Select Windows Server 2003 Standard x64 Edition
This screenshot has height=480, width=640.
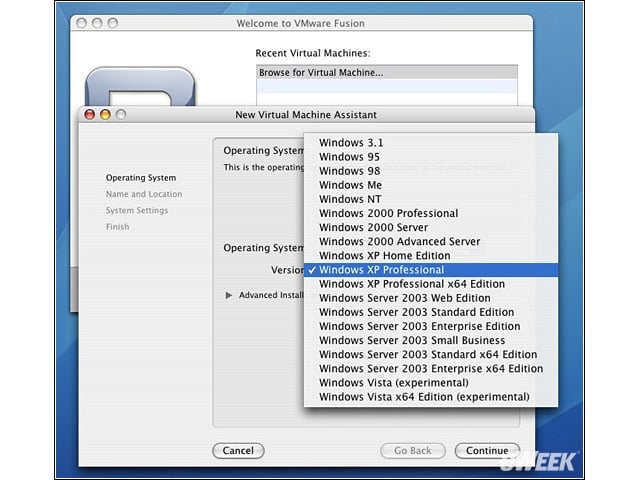click(431, 354)
